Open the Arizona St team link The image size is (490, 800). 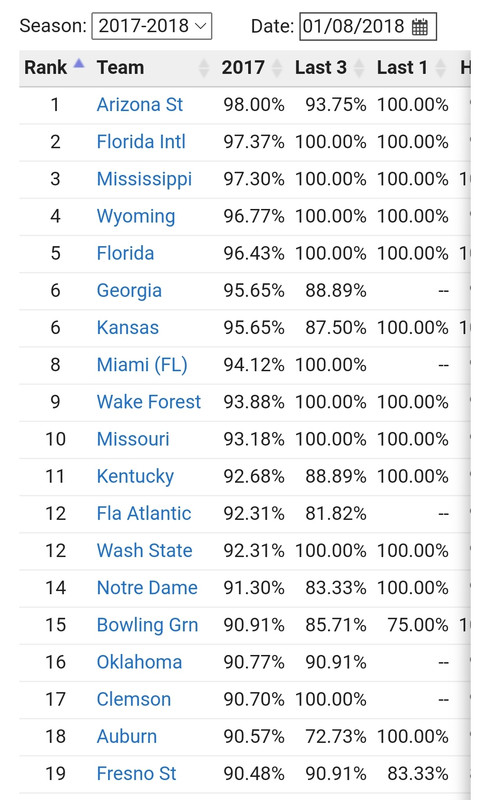(140, 105)
